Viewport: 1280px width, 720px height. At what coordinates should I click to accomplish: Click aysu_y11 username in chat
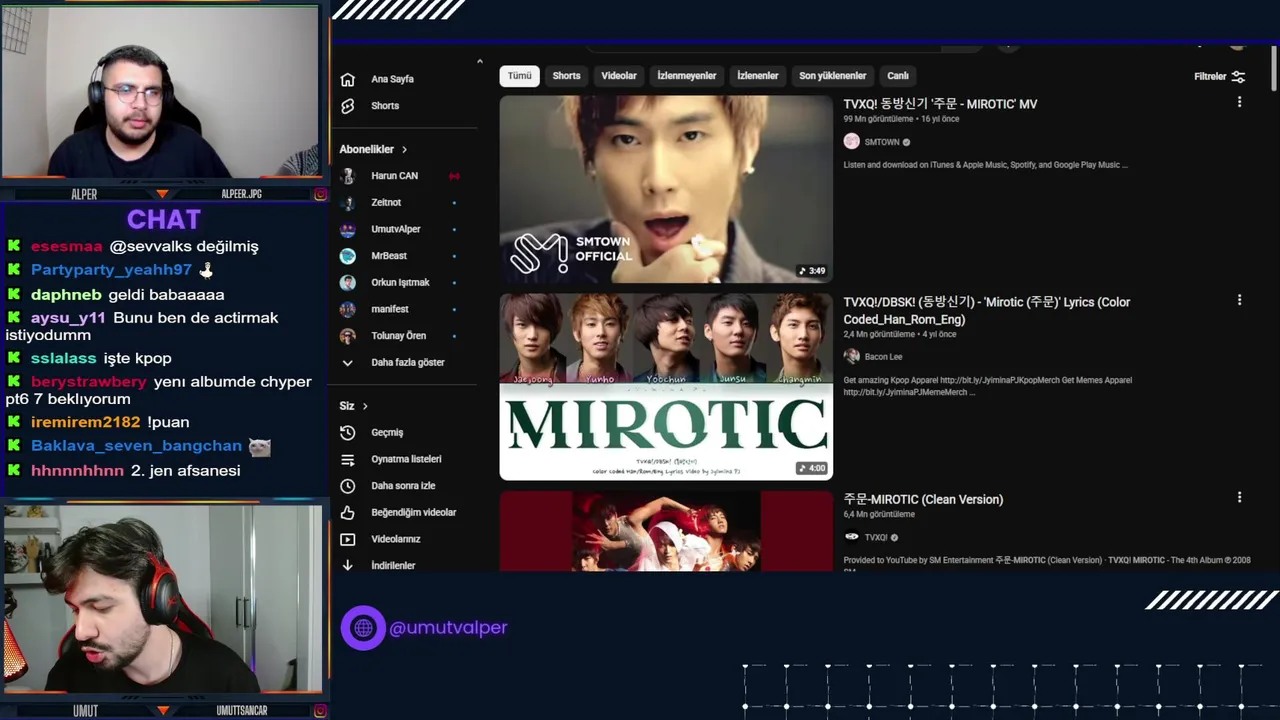pyautogui.click(x=68, y=318)
